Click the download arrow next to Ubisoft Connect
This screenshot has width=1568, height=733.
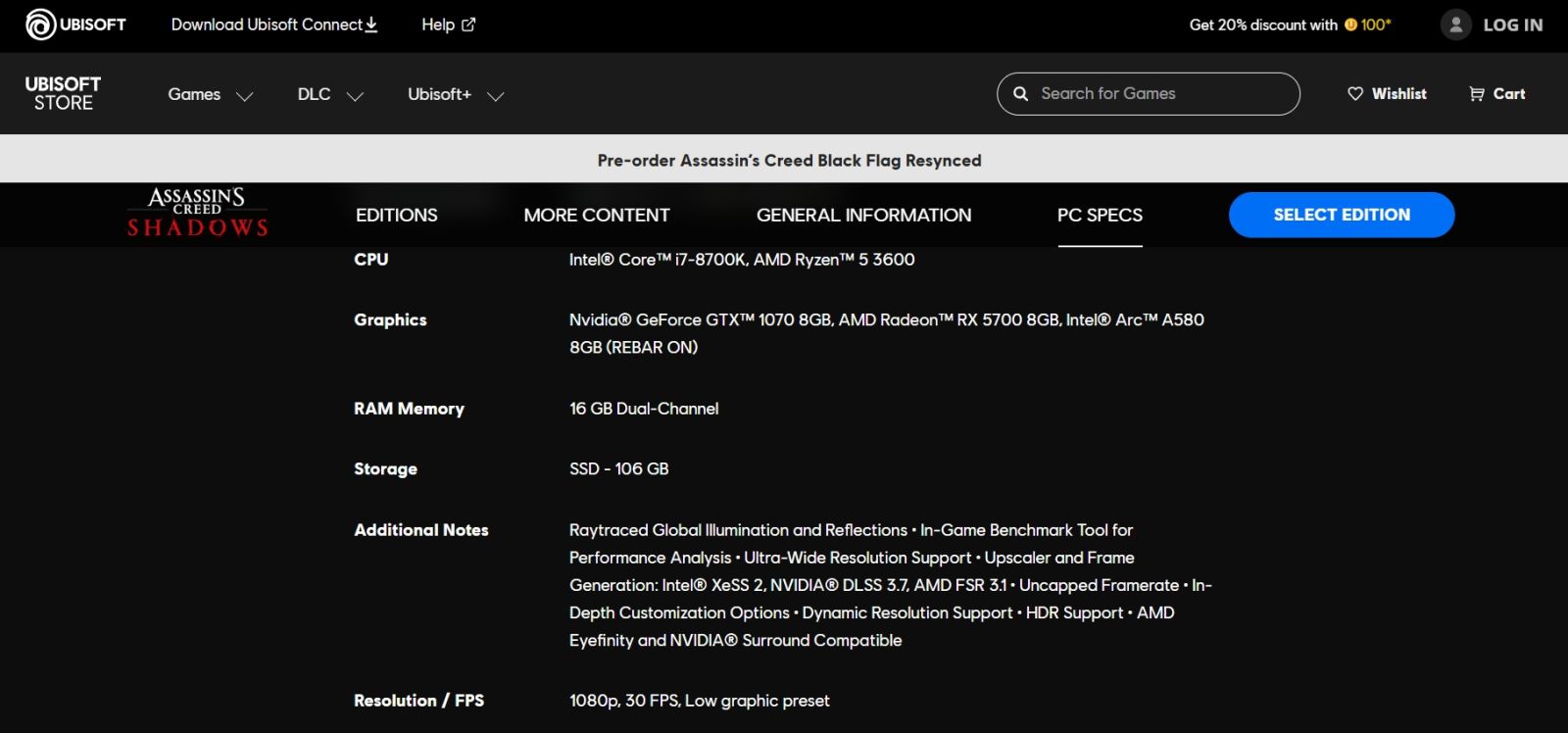point(371,24)
